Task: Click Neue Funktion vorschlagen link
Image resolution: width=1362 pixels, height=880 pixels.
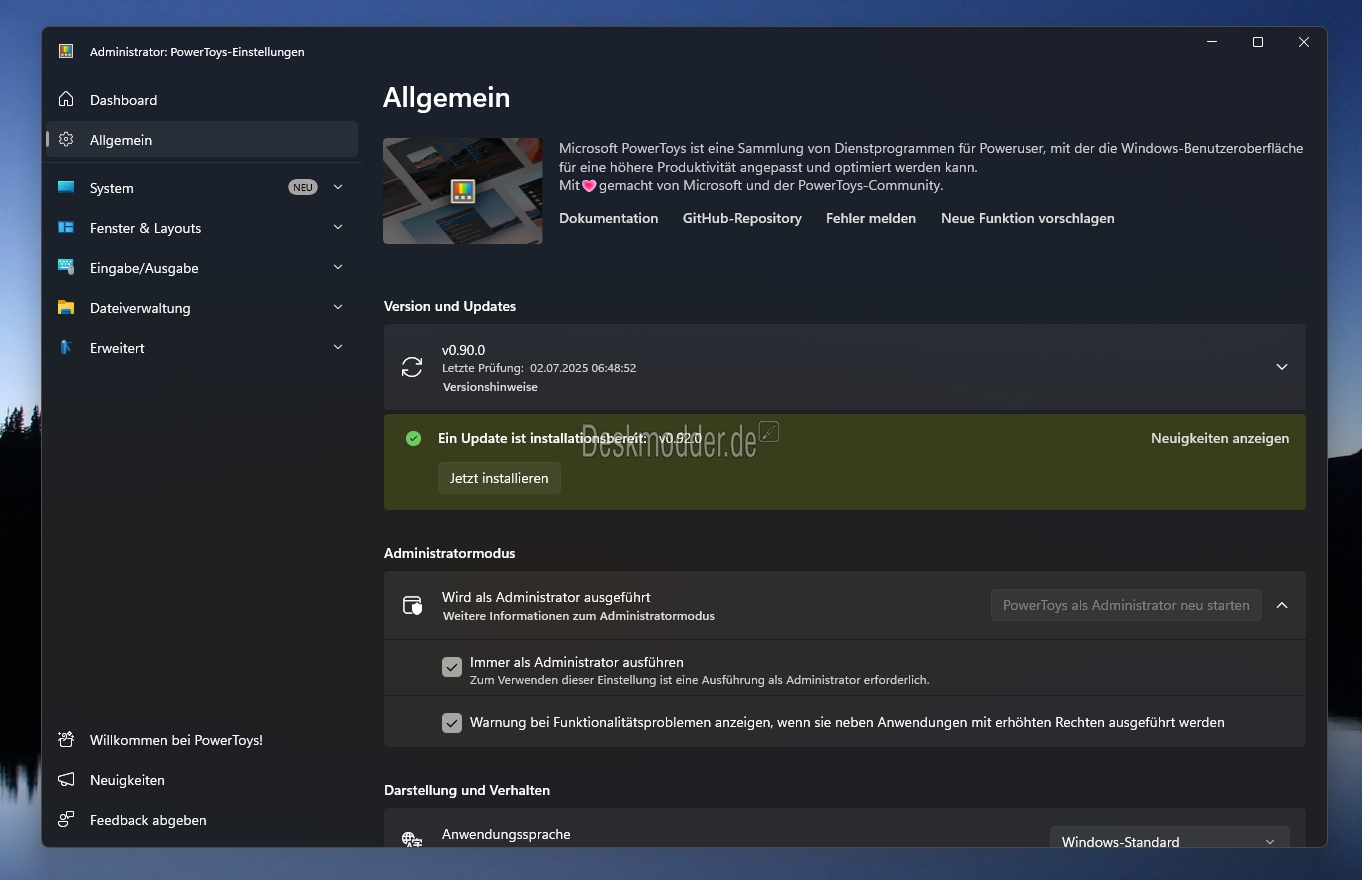Action: pos(1028,218)
